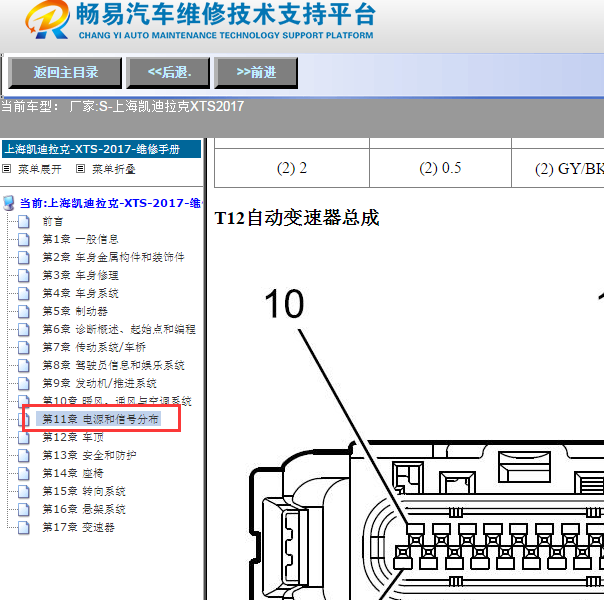
Task: Click the page icon beside 第9章
Action: 23,383
